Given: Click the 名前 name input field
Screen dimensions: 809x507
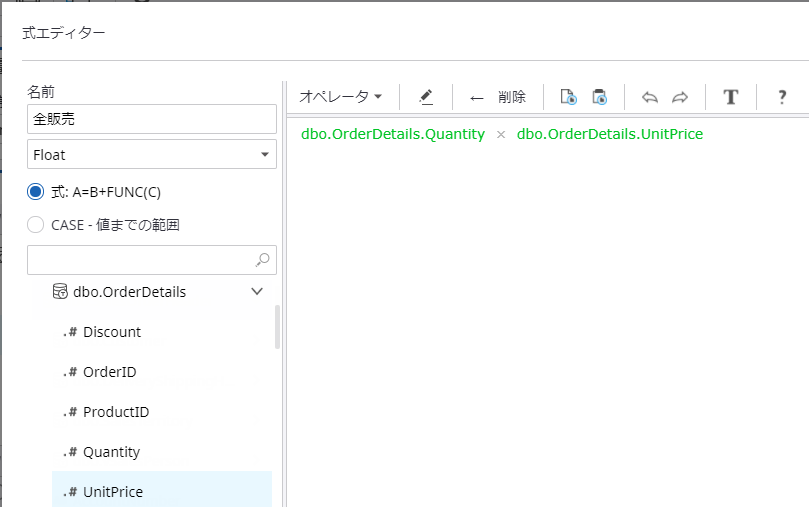Looking at the screenshot, I should point(152,119).
